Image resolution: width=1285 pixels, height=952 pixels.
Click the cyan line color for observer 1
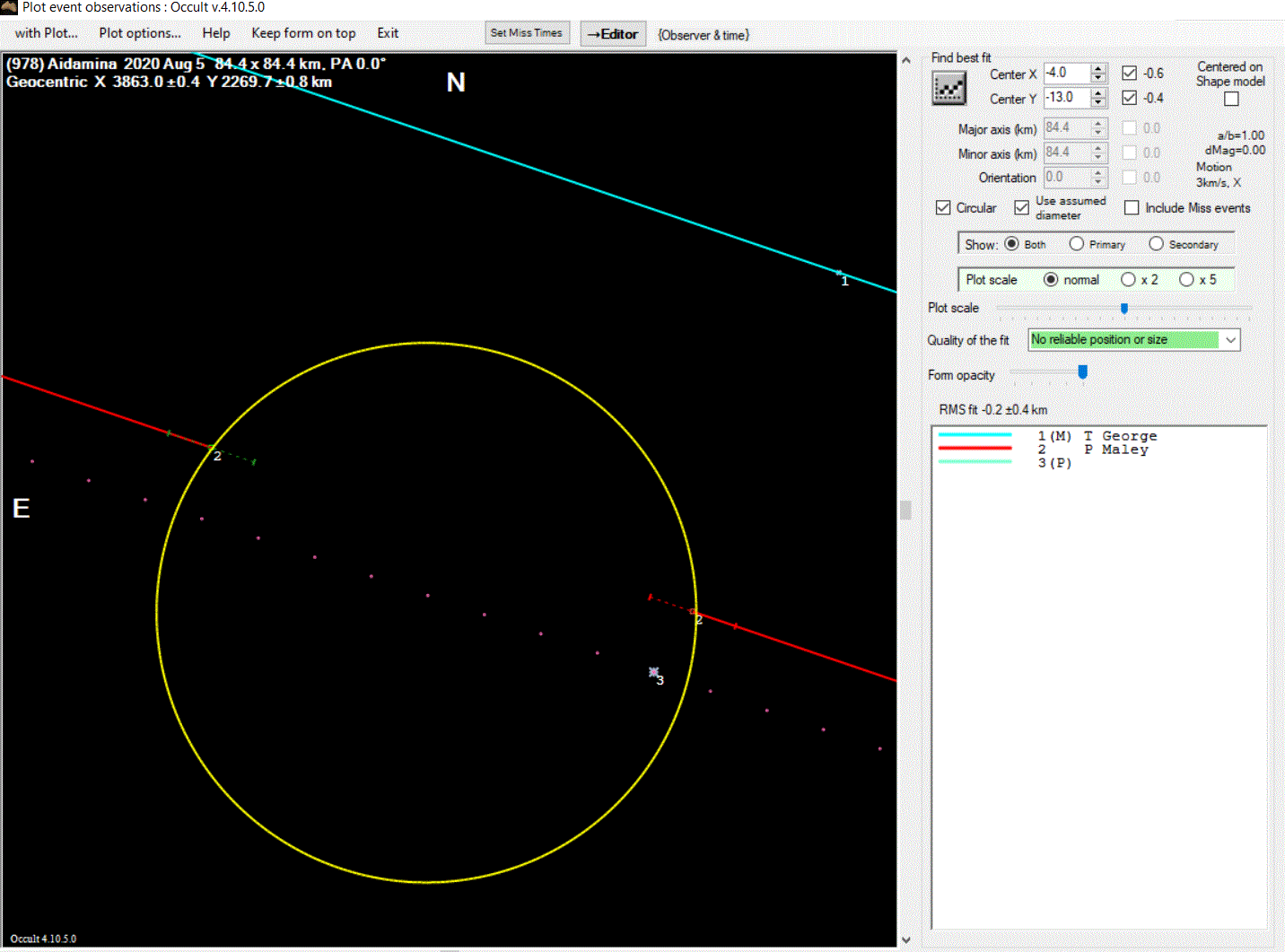975,435
